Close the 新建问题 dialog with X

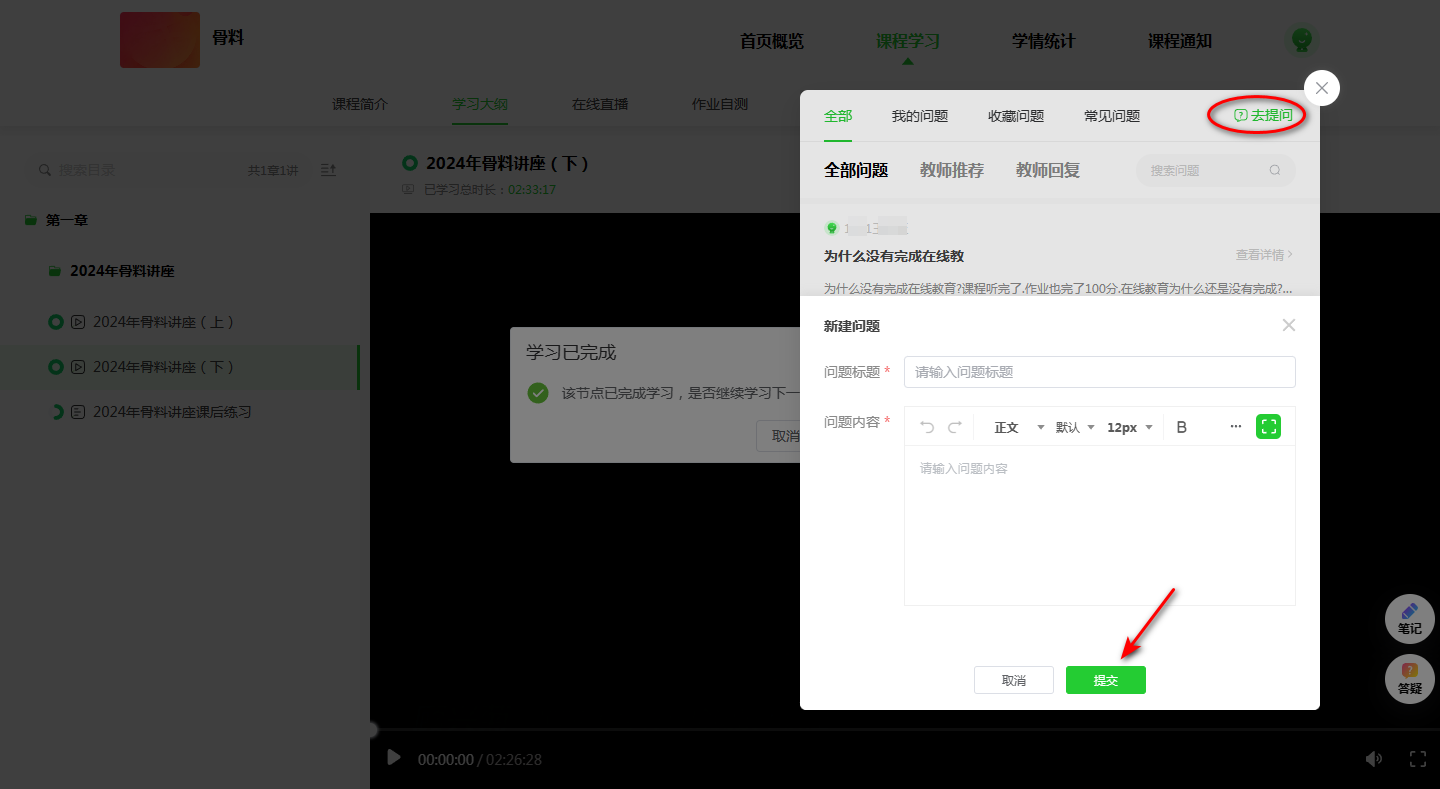(x=1288, y=325)
